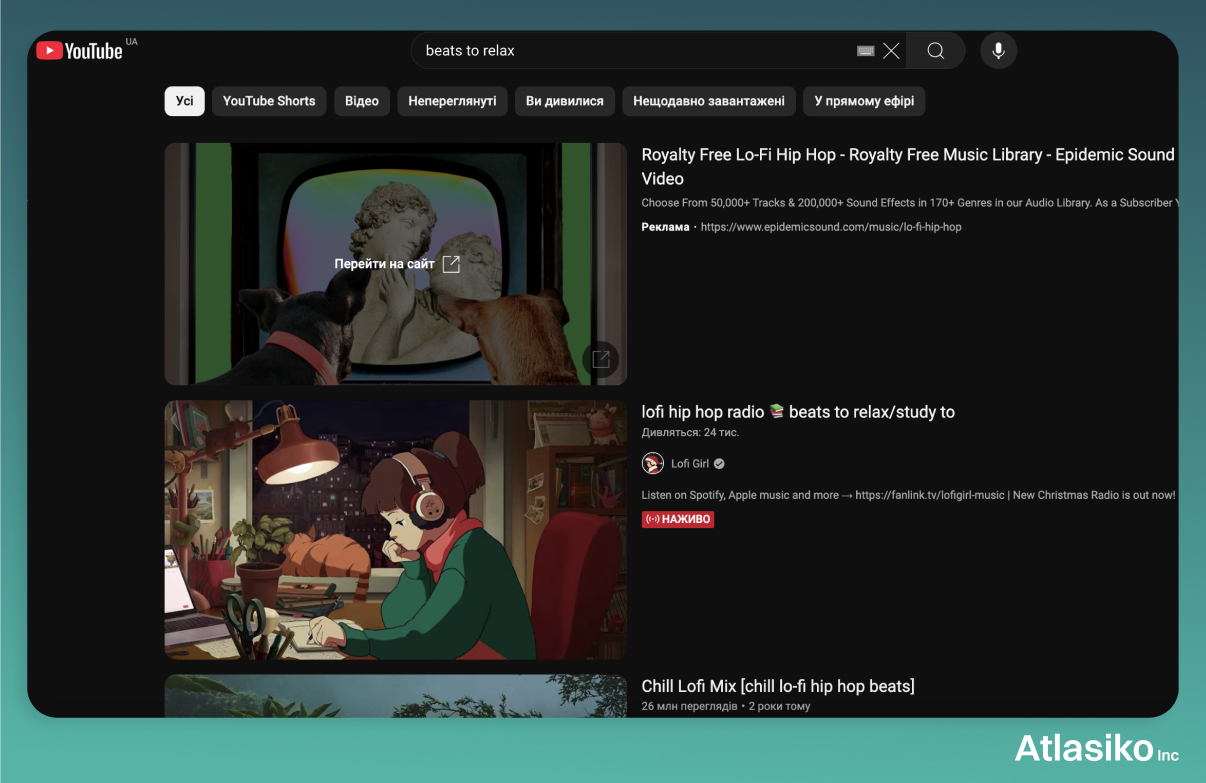This screenshot has height=783, width=1206.
Task: Open the YouTube home logo
Action: click(79, 50)
